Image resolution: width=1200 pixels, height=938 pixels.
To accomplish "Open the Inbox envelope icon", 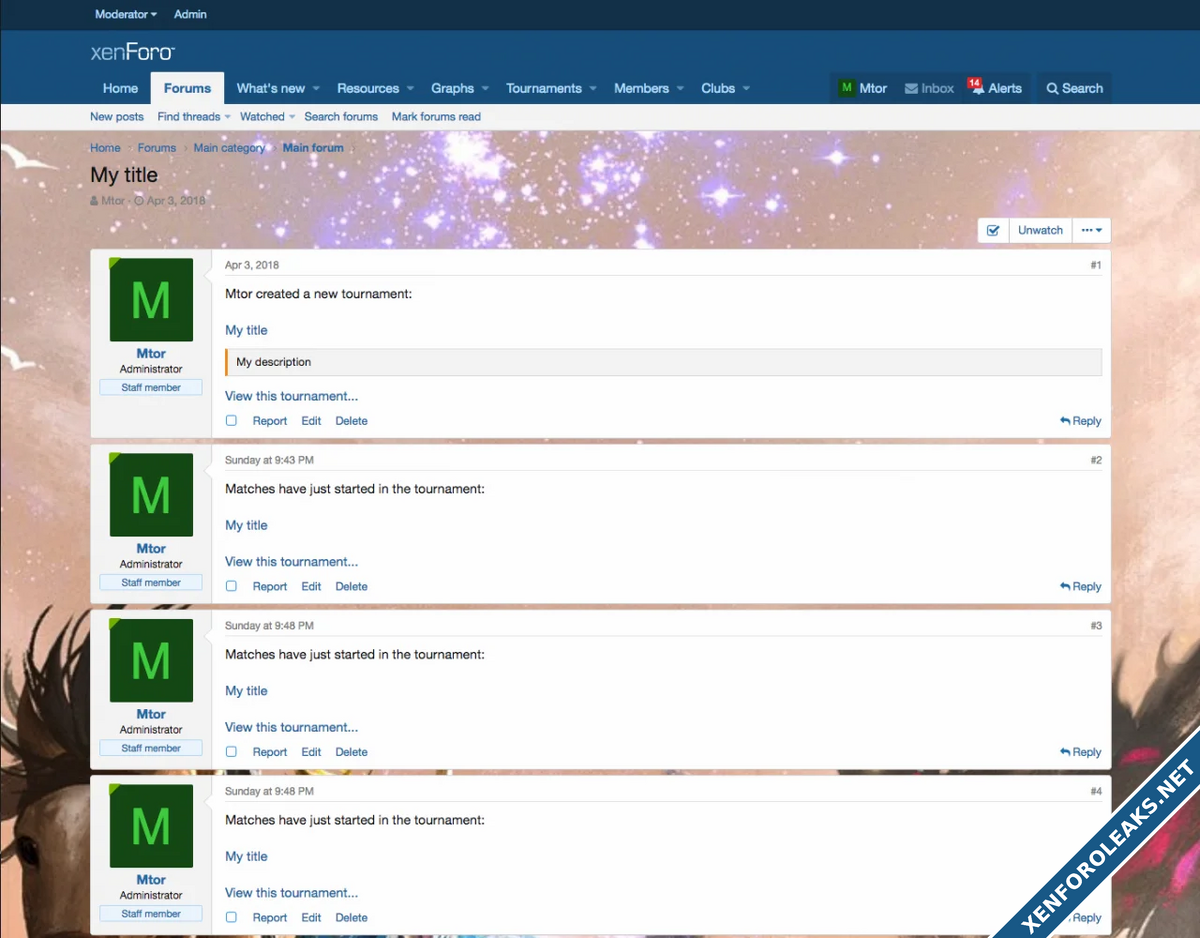I will point(911,88).
